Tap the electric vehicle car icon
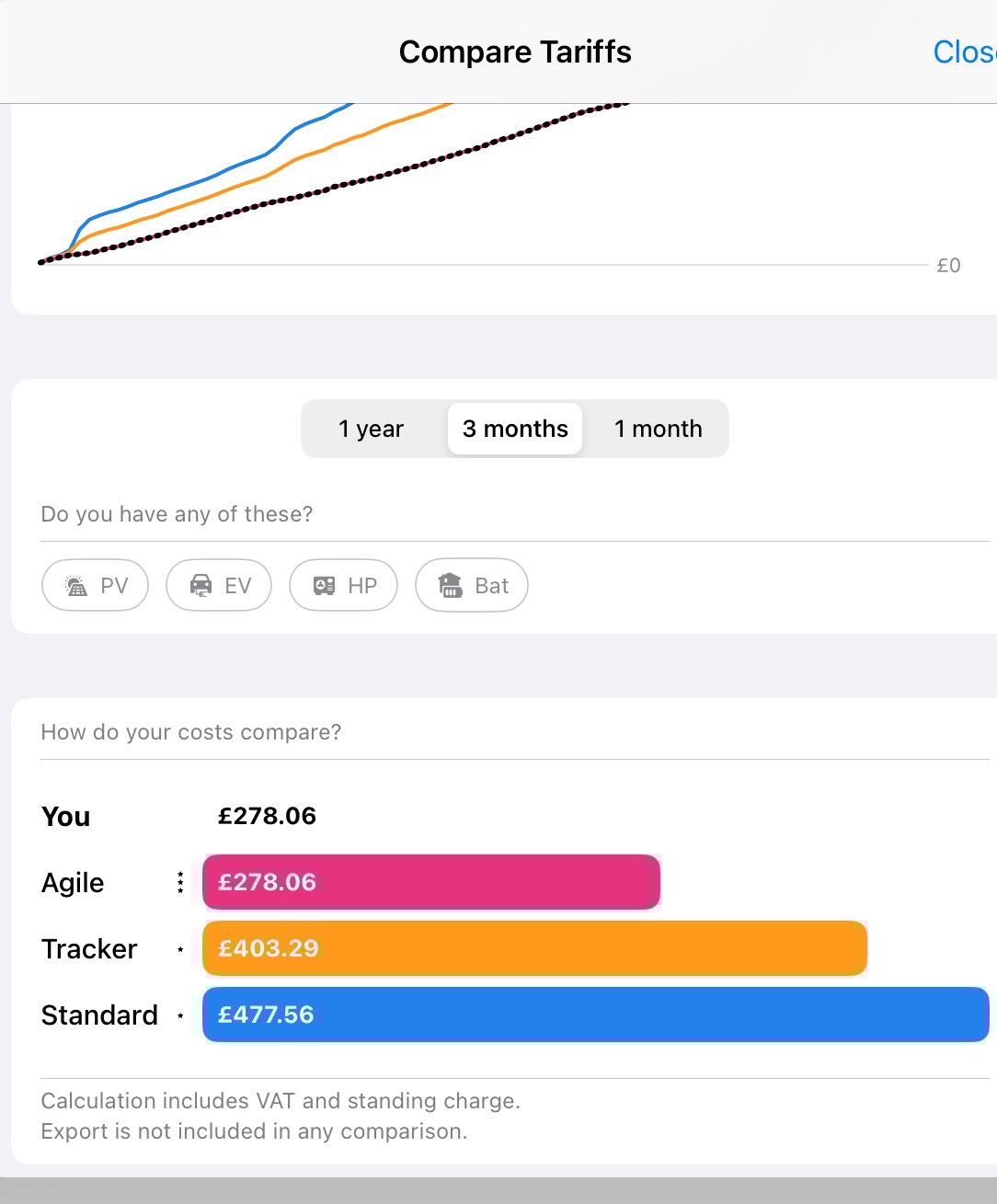Screen dimensions: 997x1204 point(201,586)
